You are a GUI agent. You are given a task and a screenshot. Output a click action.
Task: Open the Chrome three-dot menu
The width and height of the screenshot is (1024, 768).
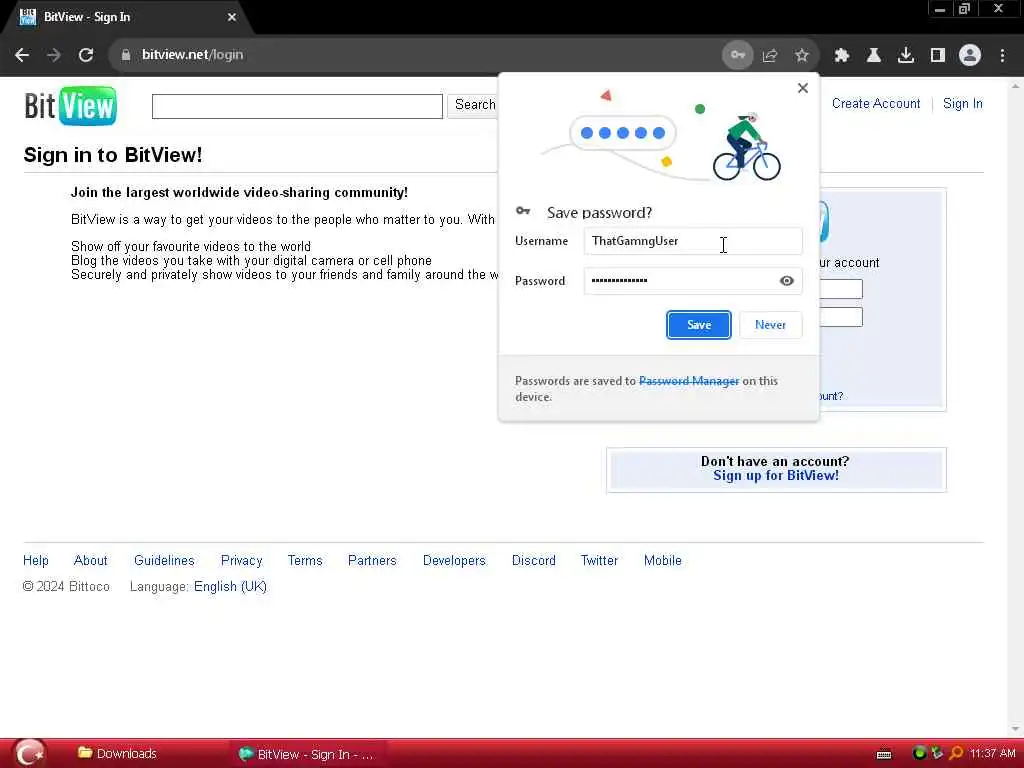click(1002, 56)
